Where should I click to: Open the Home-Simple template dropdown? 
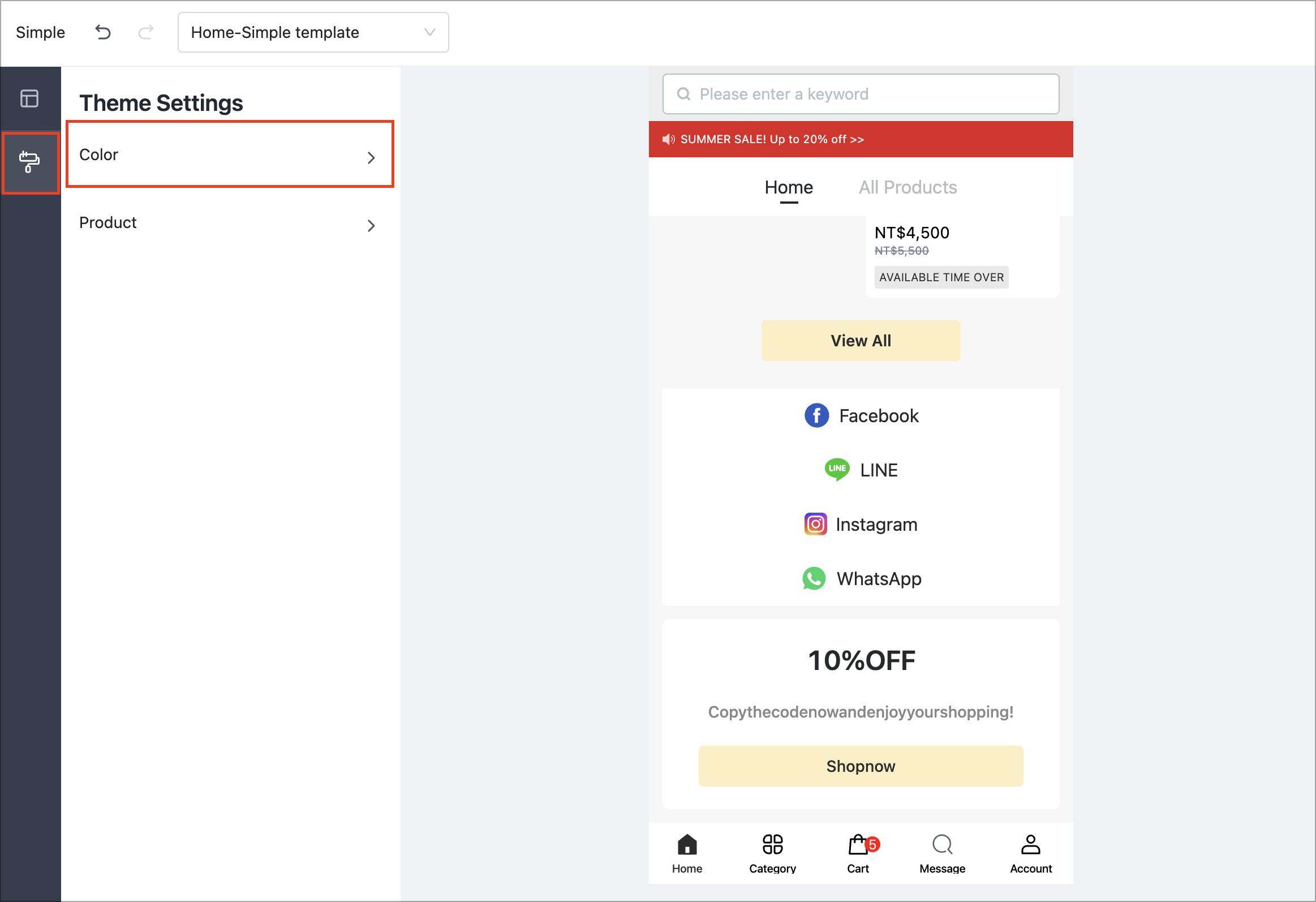pos(313,32)
